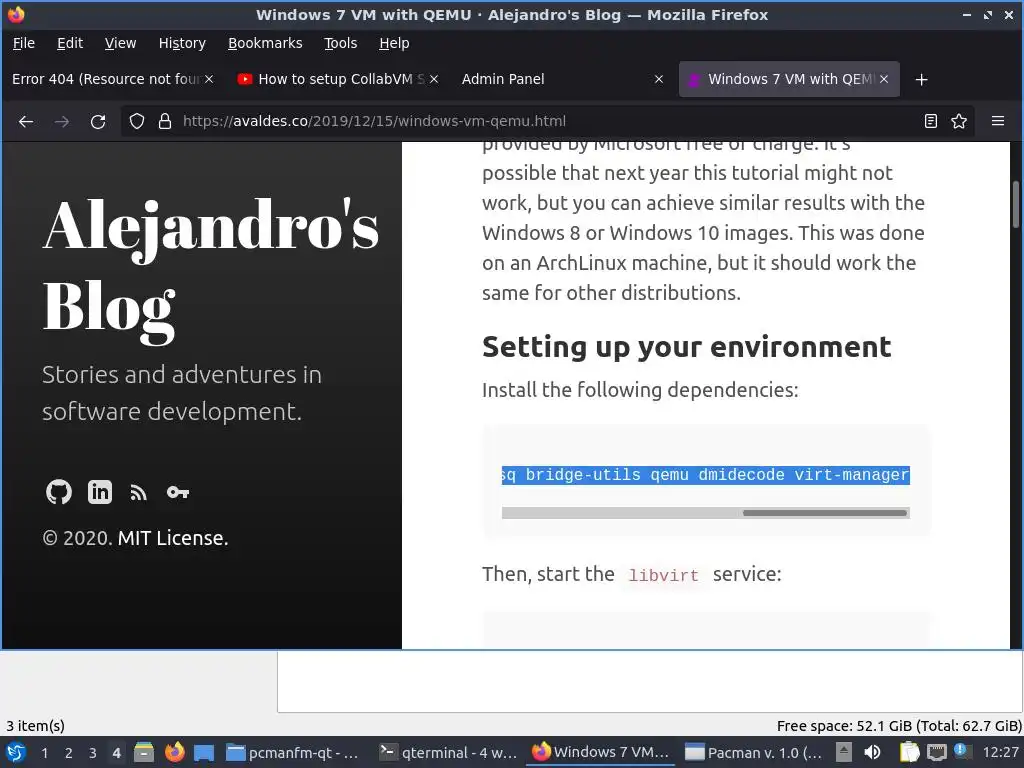The image size is (1024, 768).
Task: Open the Tools menu
Action: 341,43
